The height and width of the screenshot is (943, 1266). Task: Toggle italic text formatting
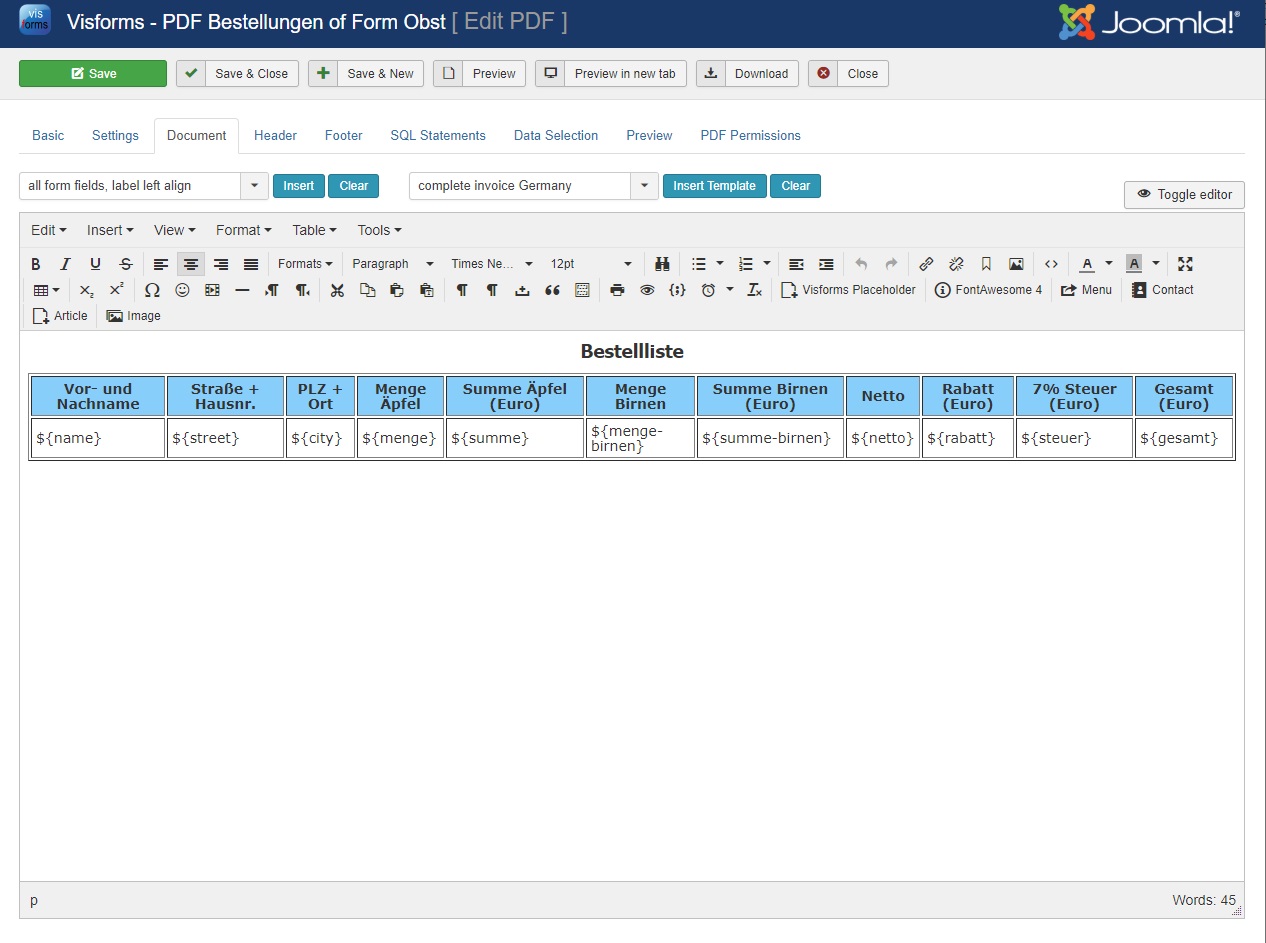[65, 264]
